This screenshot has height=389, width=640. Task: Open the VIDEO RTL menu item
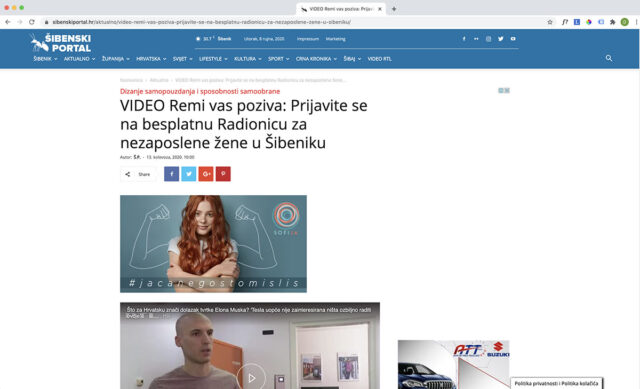click(x=379, y=59)
